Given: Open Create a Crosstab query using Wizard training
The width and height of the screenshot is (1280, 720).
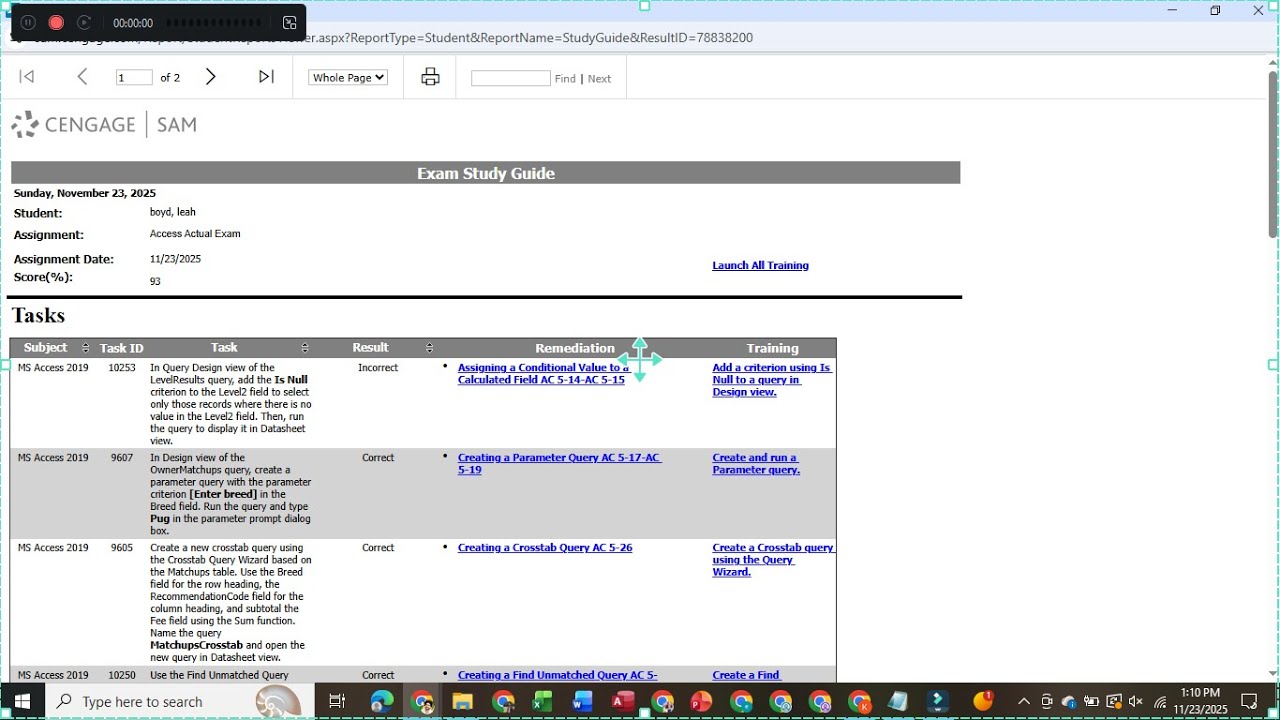Looking at the screenshot, I should click(773, 560).
